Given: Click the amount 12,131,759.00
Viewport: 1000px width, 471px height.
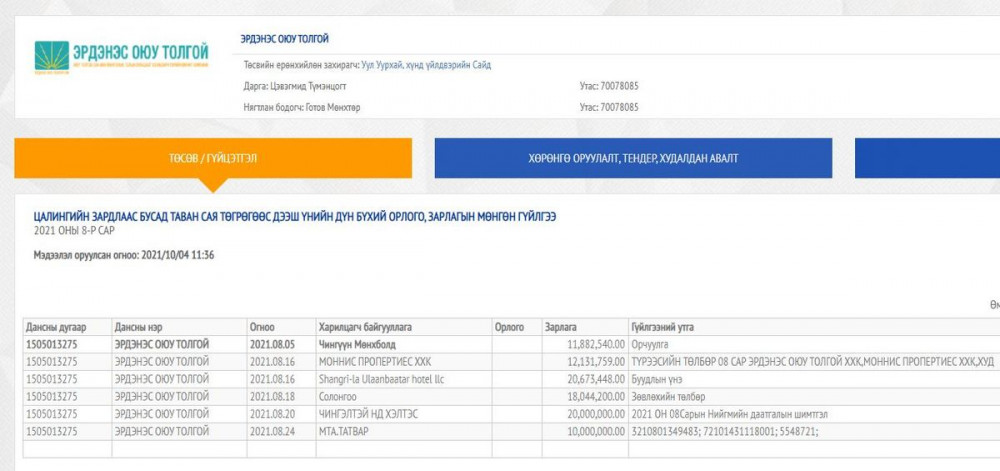Looking at the screenshot, I should click(596, 362).
